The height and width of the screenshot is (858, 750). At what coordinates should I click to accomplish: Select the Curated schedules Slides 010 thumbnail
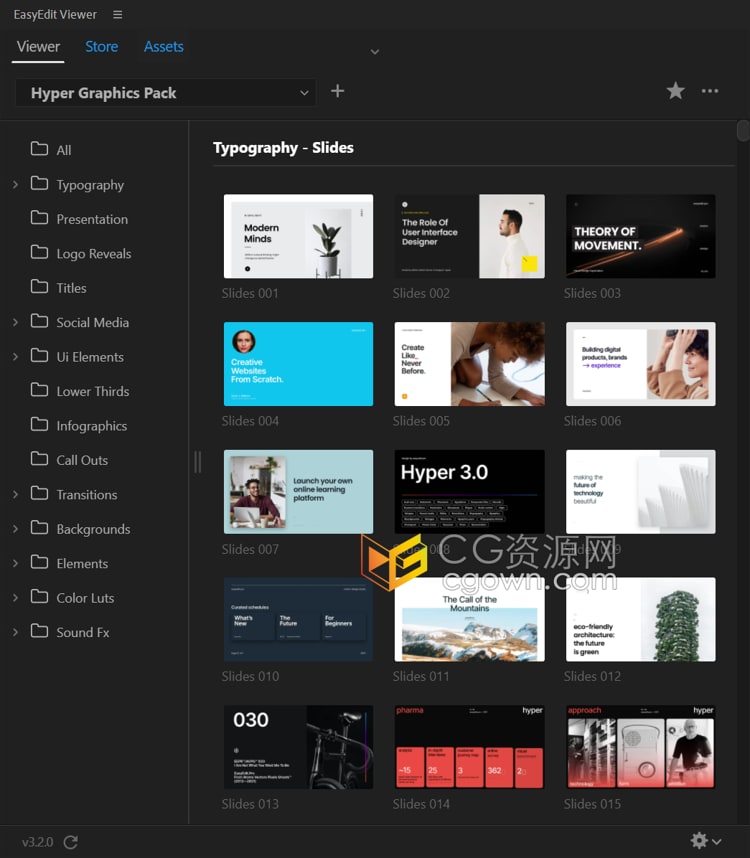(x=299, y=619)
